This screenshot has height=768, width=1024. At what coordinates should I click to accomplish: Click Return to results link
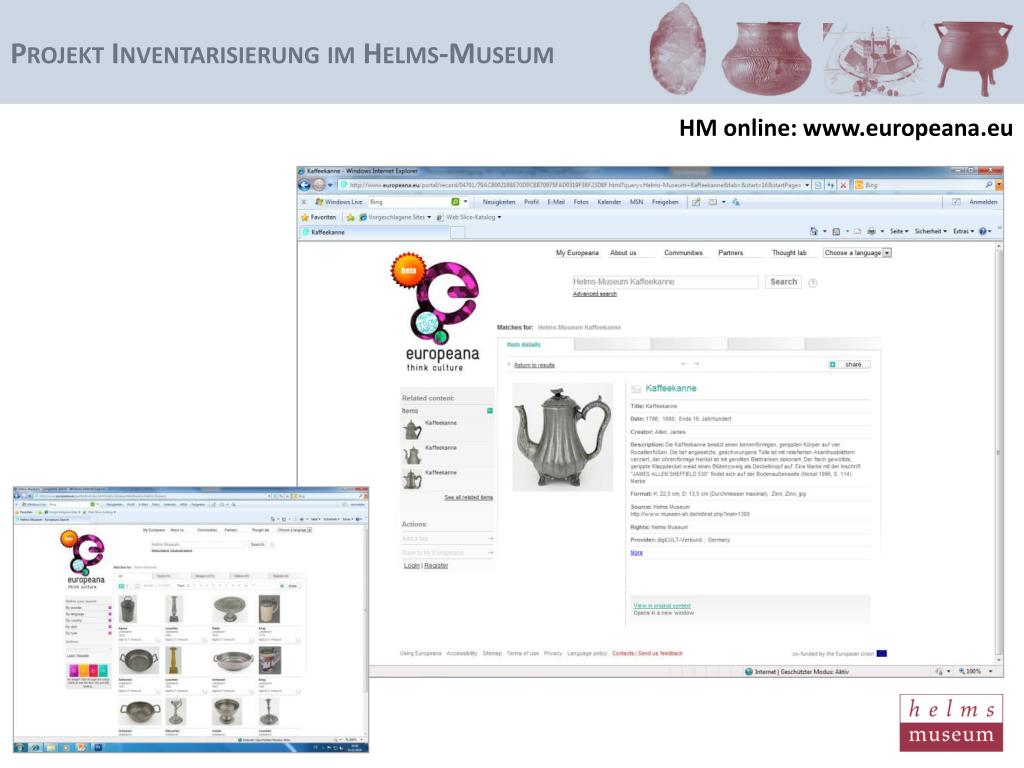[x=534, y=365]
